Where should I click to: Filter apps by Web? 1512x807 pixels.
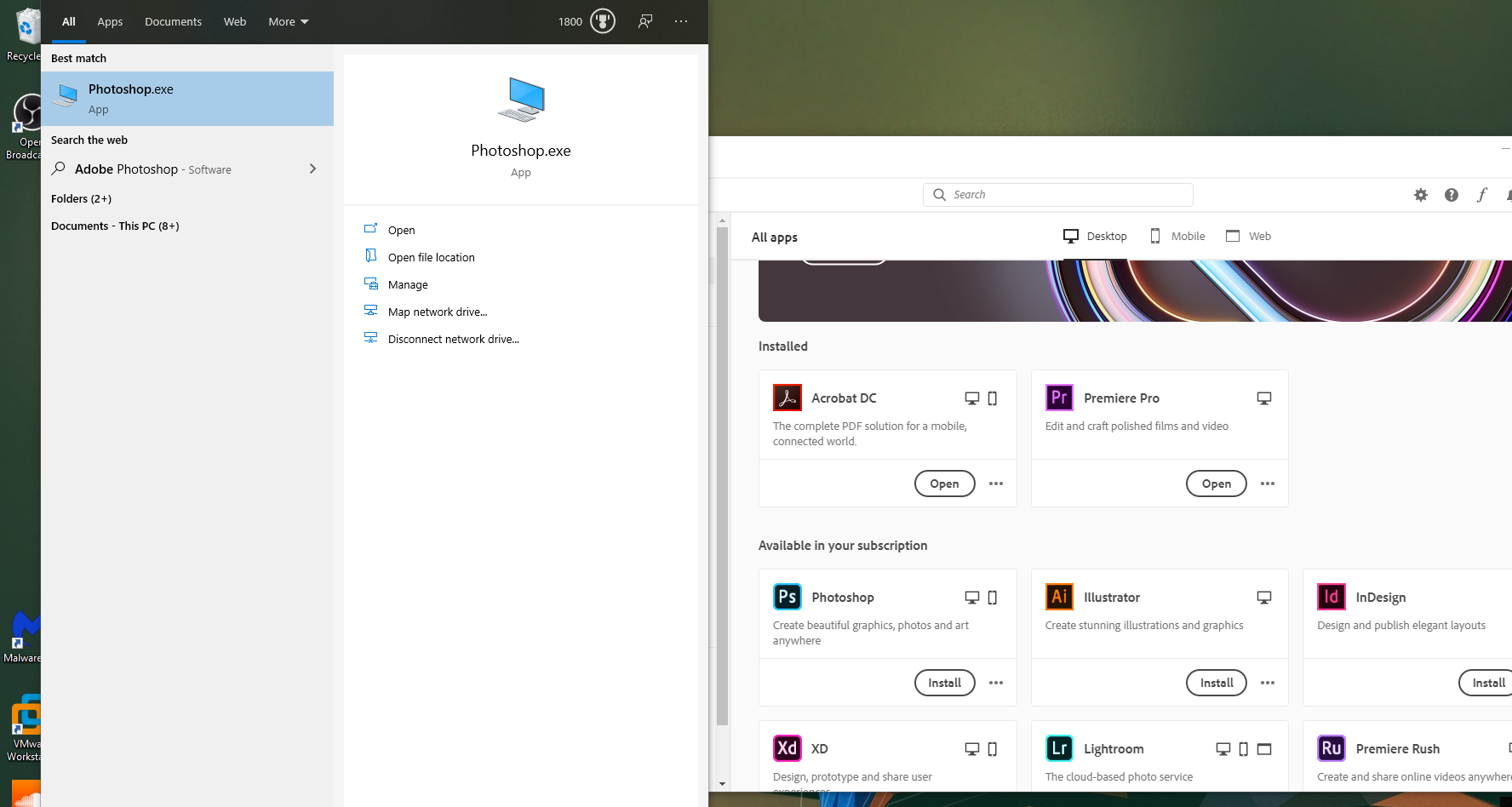click(x=1248, y=236)
